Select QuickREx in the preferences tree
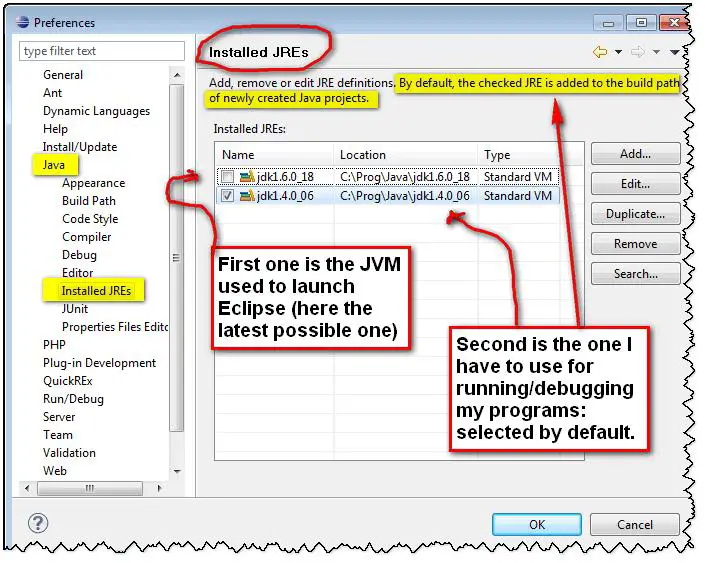This screenshot has height=563, width=705. 67,381
